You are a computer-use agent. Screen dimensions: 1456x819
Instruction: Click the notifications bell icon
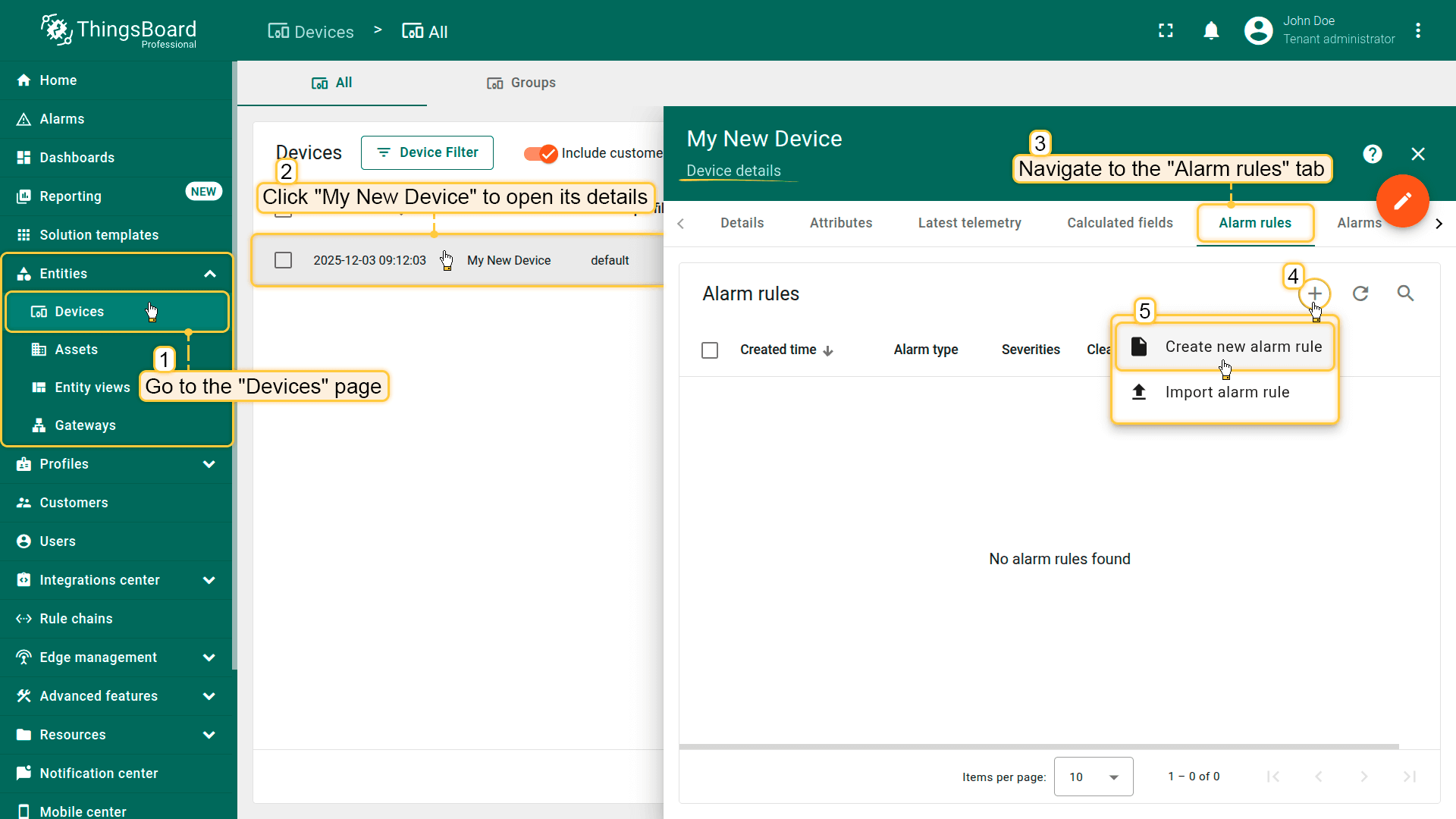(x=1211, y=31)
